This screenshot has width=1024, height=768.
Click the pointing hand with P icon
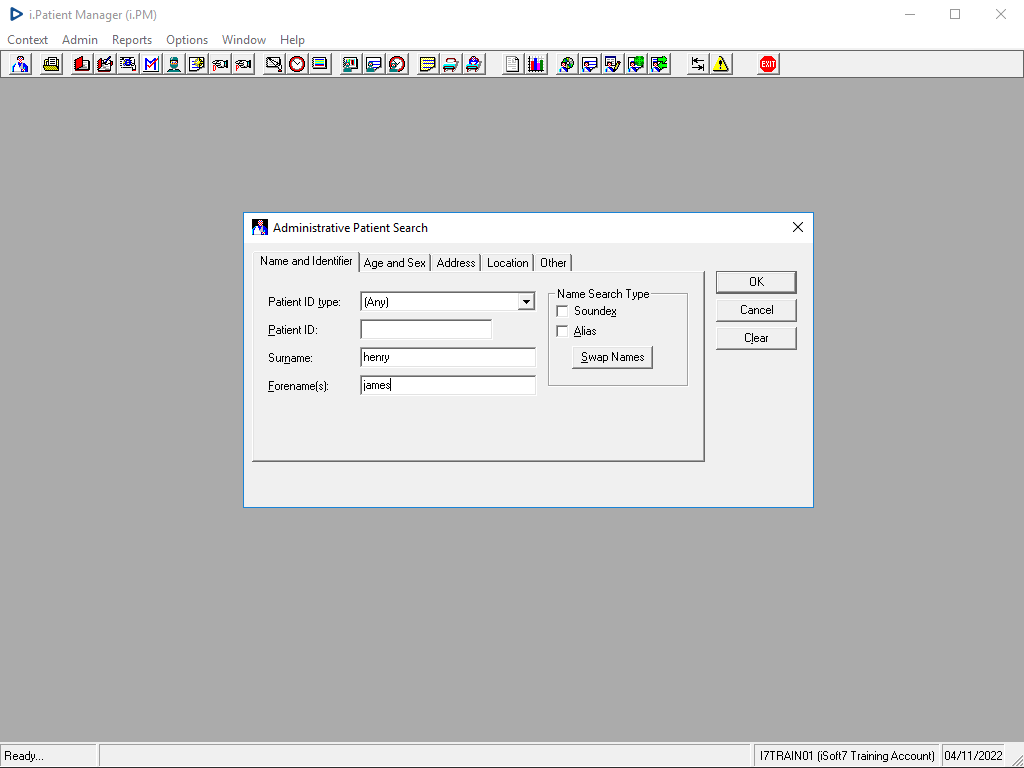(243, 64)
